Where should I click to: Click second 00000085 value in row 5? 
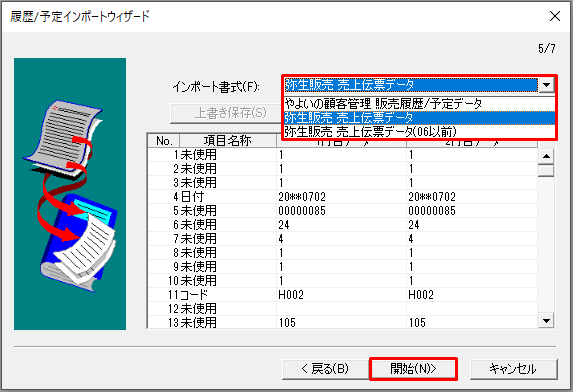[x=432, y=211]
